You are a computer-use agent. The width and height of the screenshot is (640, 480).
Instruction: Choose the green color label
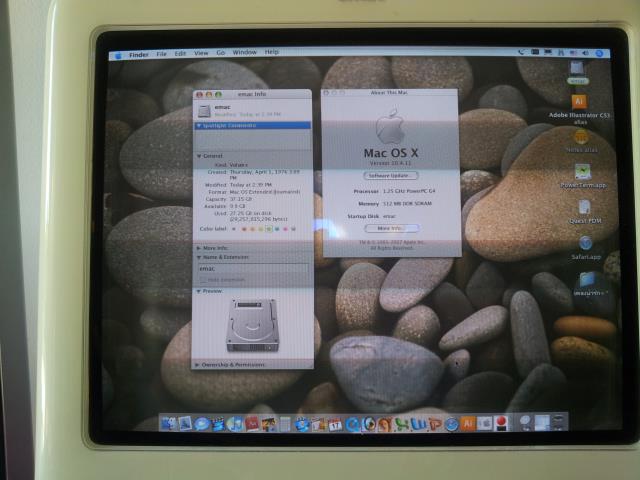(269, 229)
